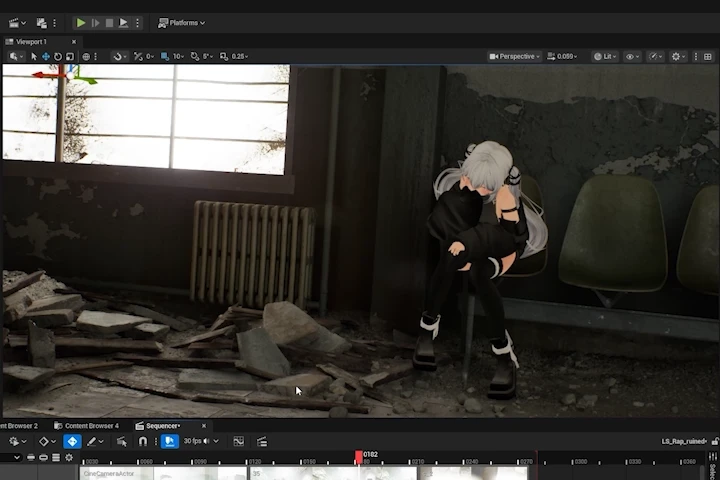
Task: Click the CineCameraActor shot thumbnail
Action: point(163,474)
